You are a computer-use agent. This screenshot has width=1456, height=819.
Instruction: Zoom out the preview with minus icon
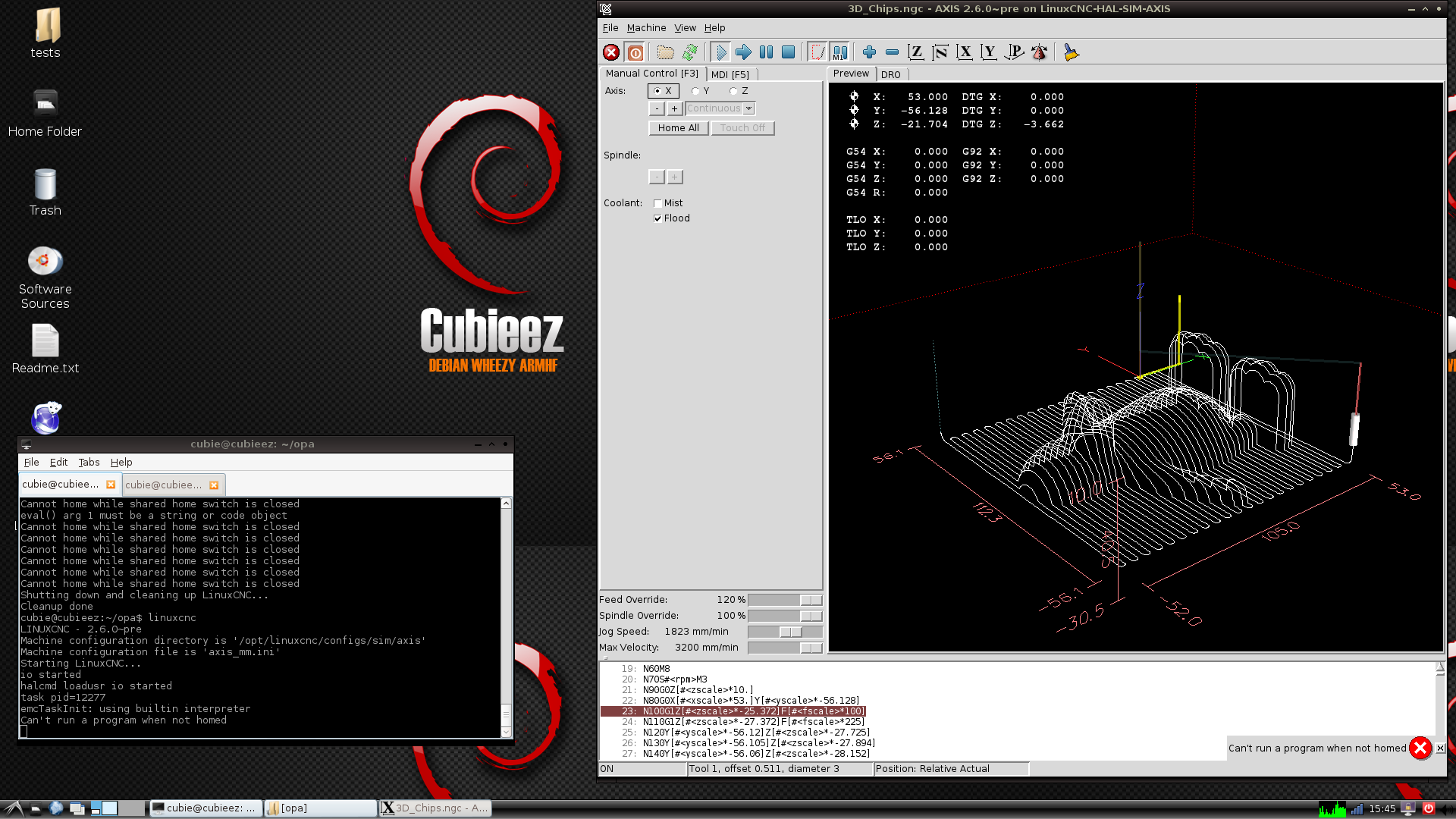pyautogui.click(x=892, y=52)
